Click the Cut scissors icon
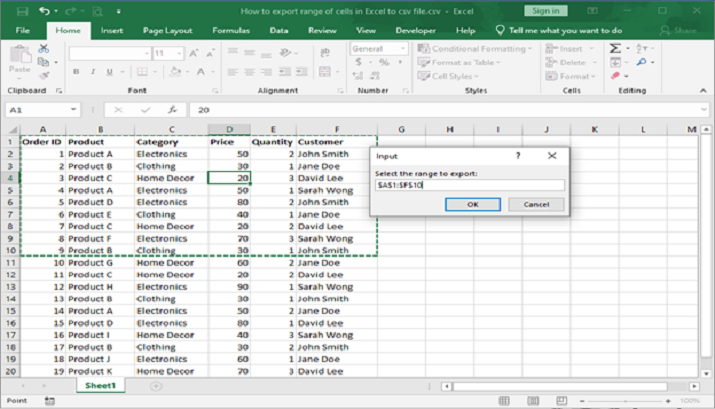 pos(43,49)
